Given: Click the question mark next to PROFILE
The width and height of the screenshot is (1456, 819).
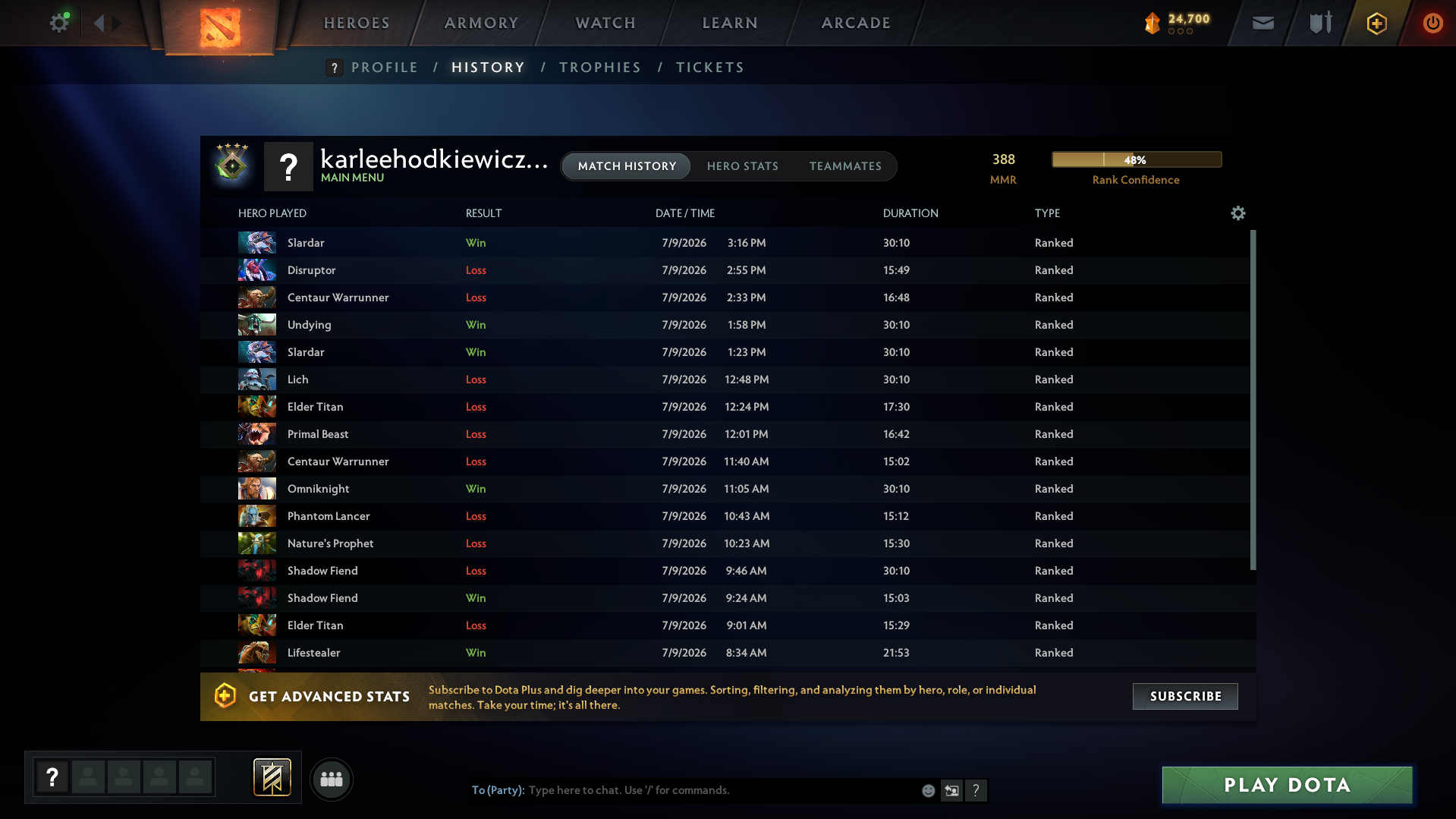Looking at the screenshot, I should click(x=334, y=68).
